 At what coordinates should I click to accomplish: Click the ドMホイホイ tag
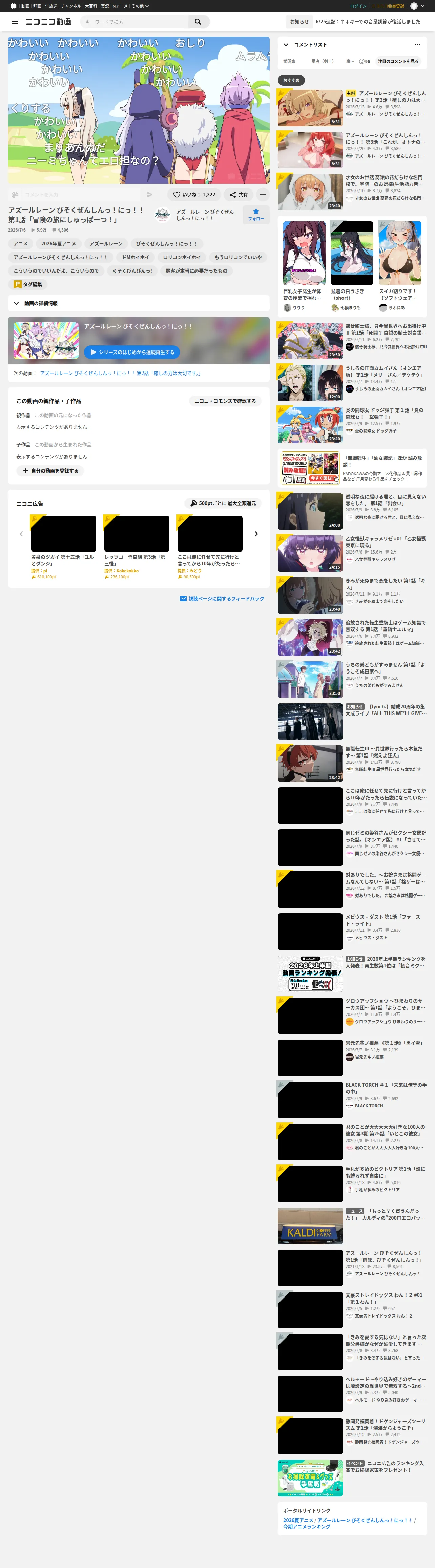coord(136,258)
